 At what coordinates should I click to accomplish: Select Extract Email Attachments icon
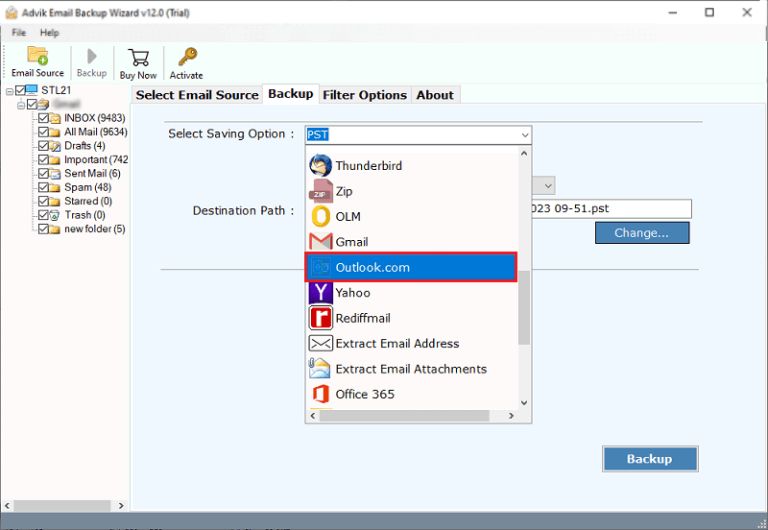tap(319, 368)
